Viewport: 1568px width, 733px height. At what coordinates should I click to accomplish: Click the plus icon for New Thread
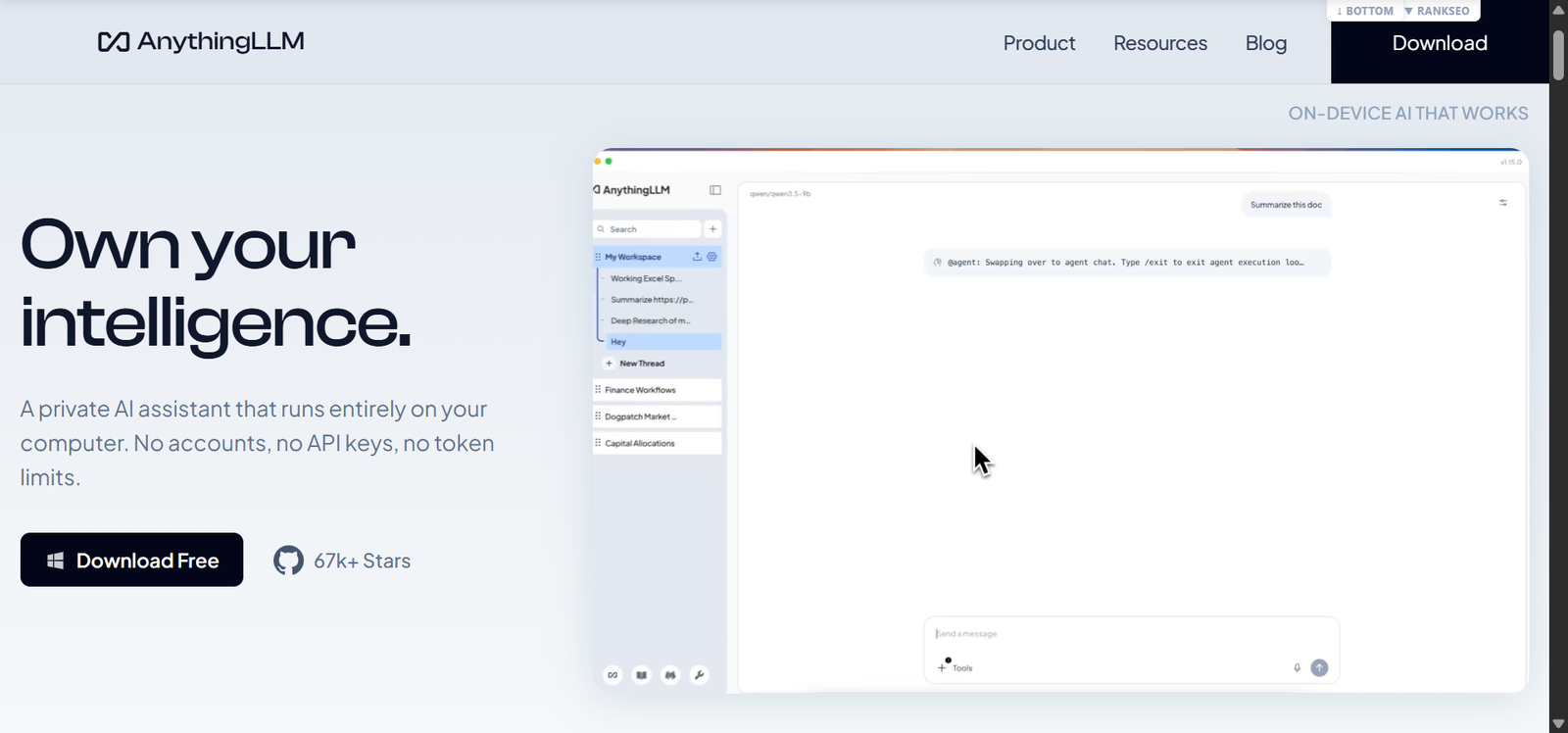coord(609,363)
